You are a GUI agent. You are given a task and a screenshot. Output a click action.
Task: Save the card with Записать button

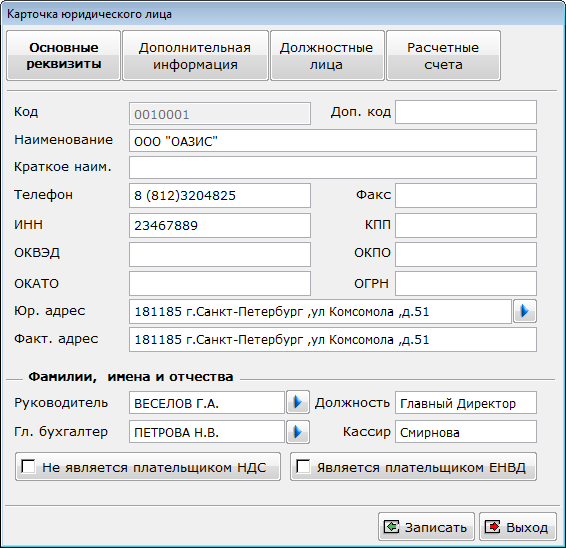[426, 527]
